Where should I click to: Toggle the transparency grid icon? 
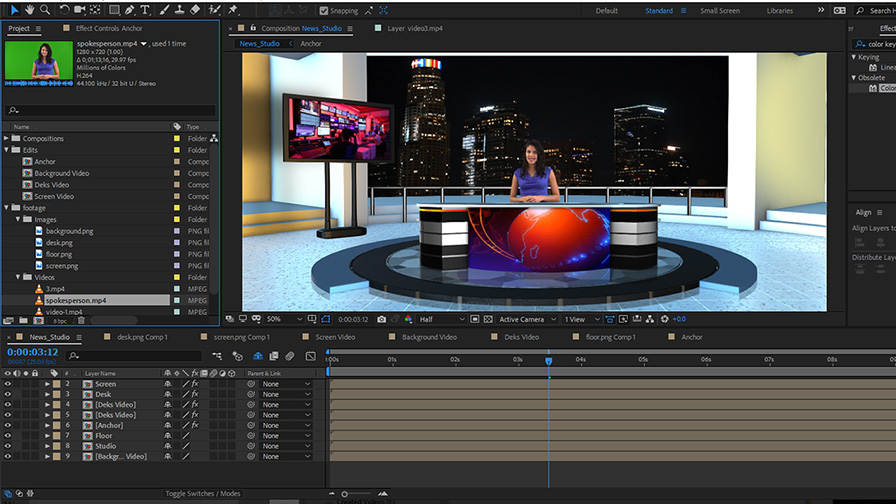(x=488, y=319)
